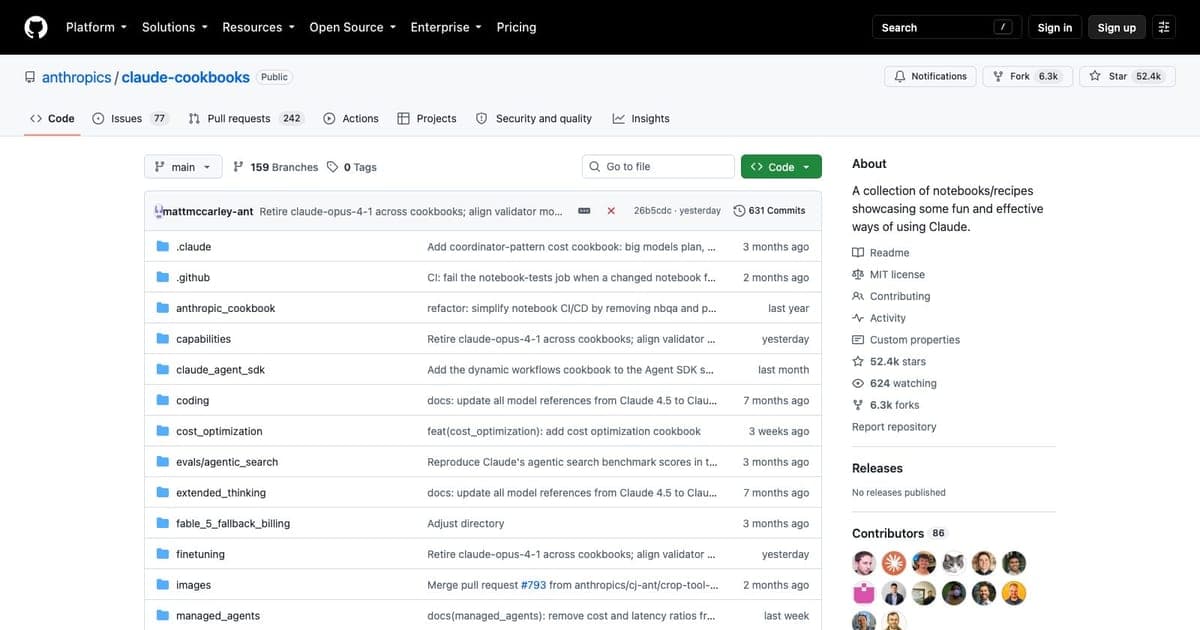Image resolution: width=1200 pixels, height=630 pixels.
Task: Open the GitHub homepage logo
Action: [36, 27]
